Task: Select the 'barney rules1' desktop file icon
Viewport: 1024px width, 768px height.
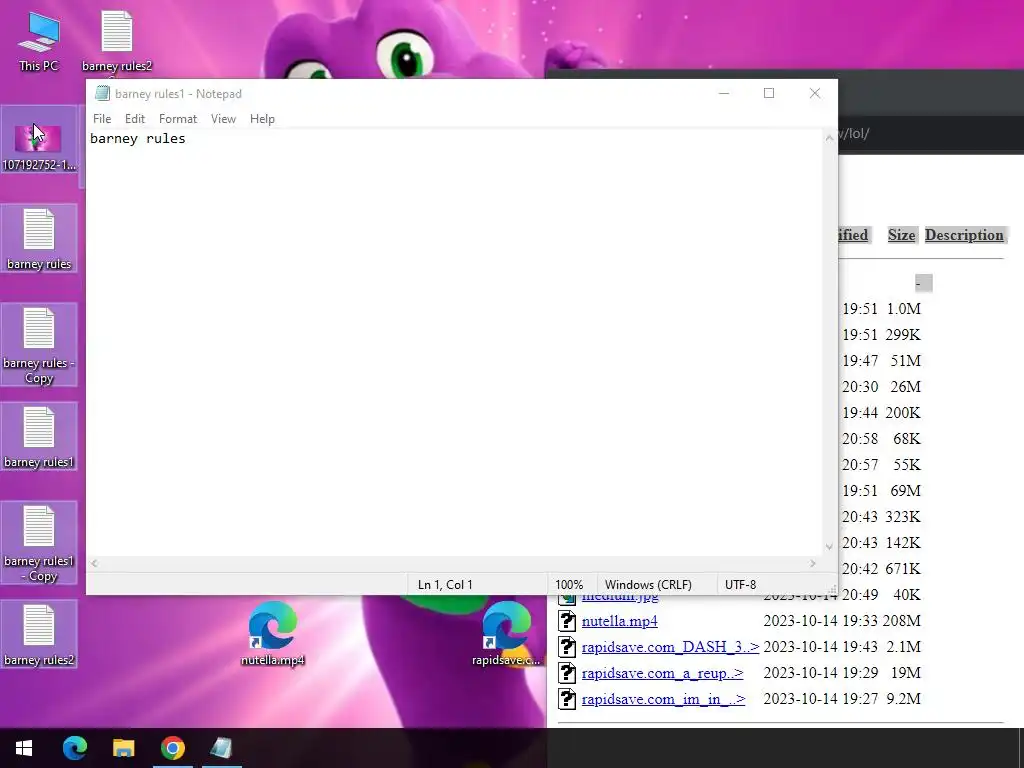Action: (x=39, y=436)
